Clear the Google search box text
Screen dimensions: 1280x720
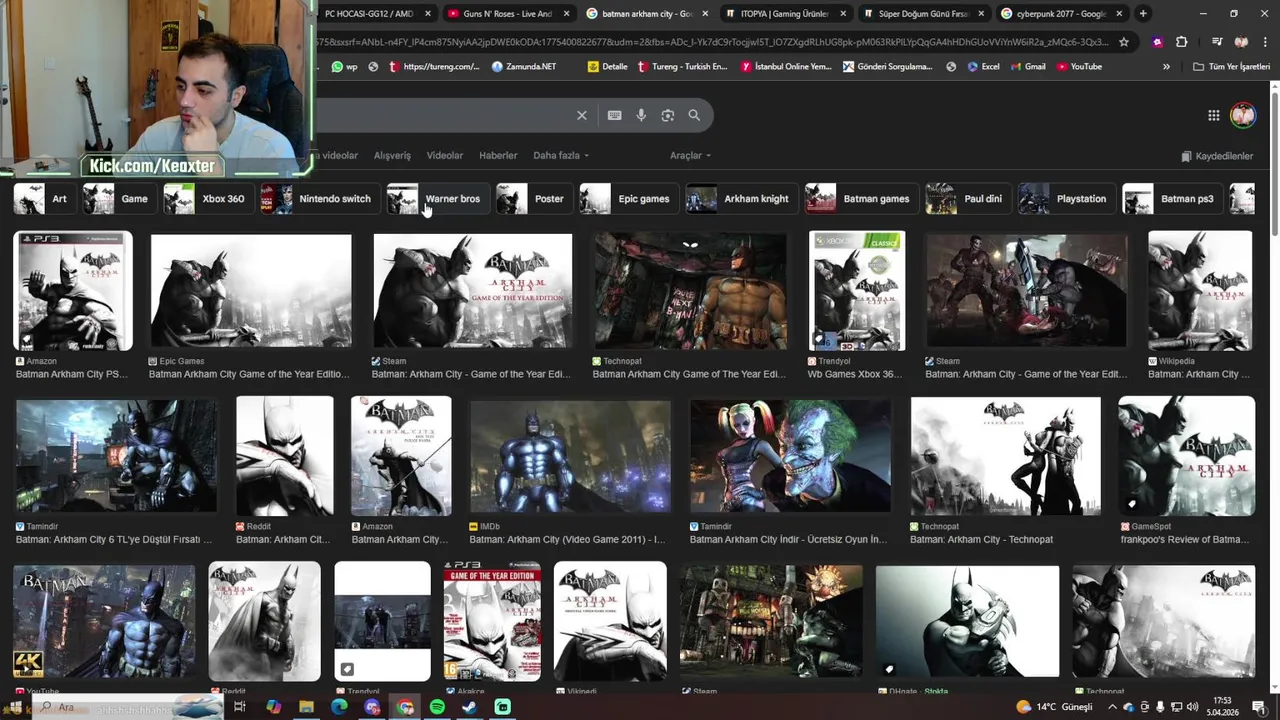581,115
